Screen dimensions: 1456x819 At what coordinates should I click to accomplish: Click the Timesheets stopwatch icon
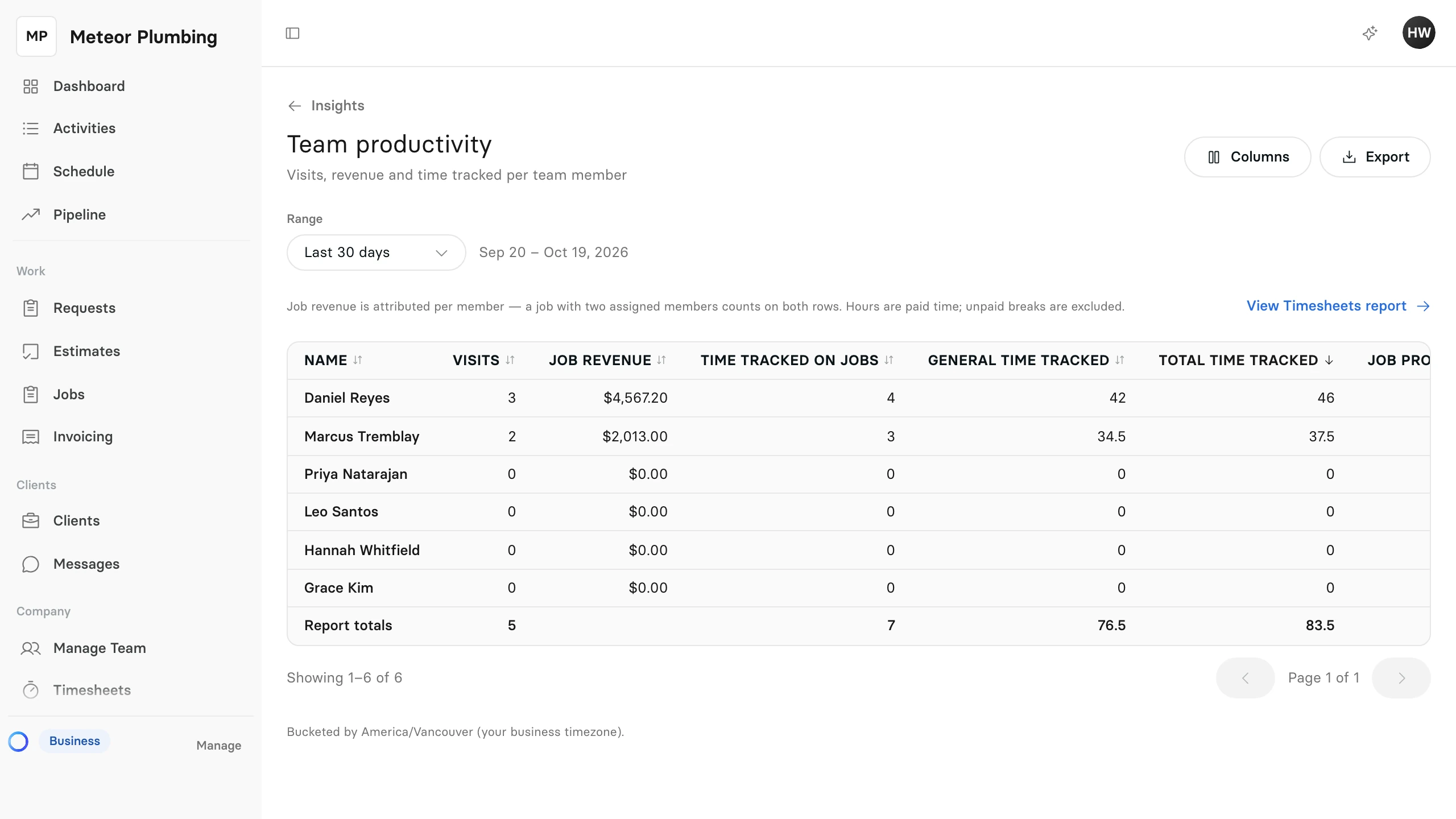31,690
